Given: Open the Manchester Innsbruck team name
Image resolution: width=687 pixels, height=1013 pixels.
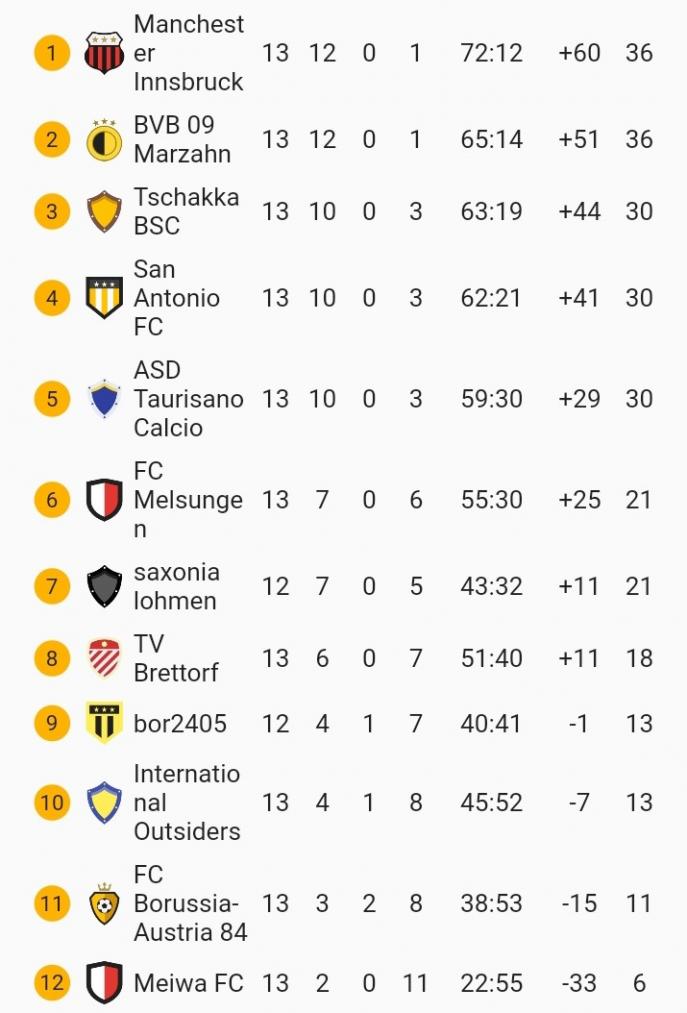Looking at the screenshot, I should coord(189,53).
